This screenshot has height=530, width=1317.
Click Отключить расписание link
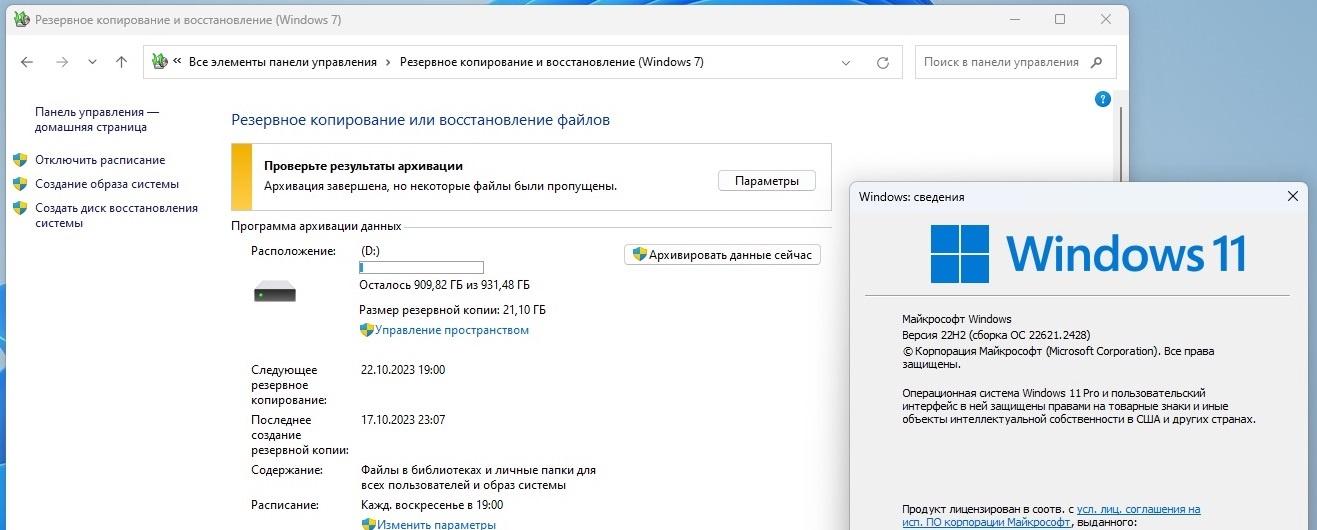[100, 160]
